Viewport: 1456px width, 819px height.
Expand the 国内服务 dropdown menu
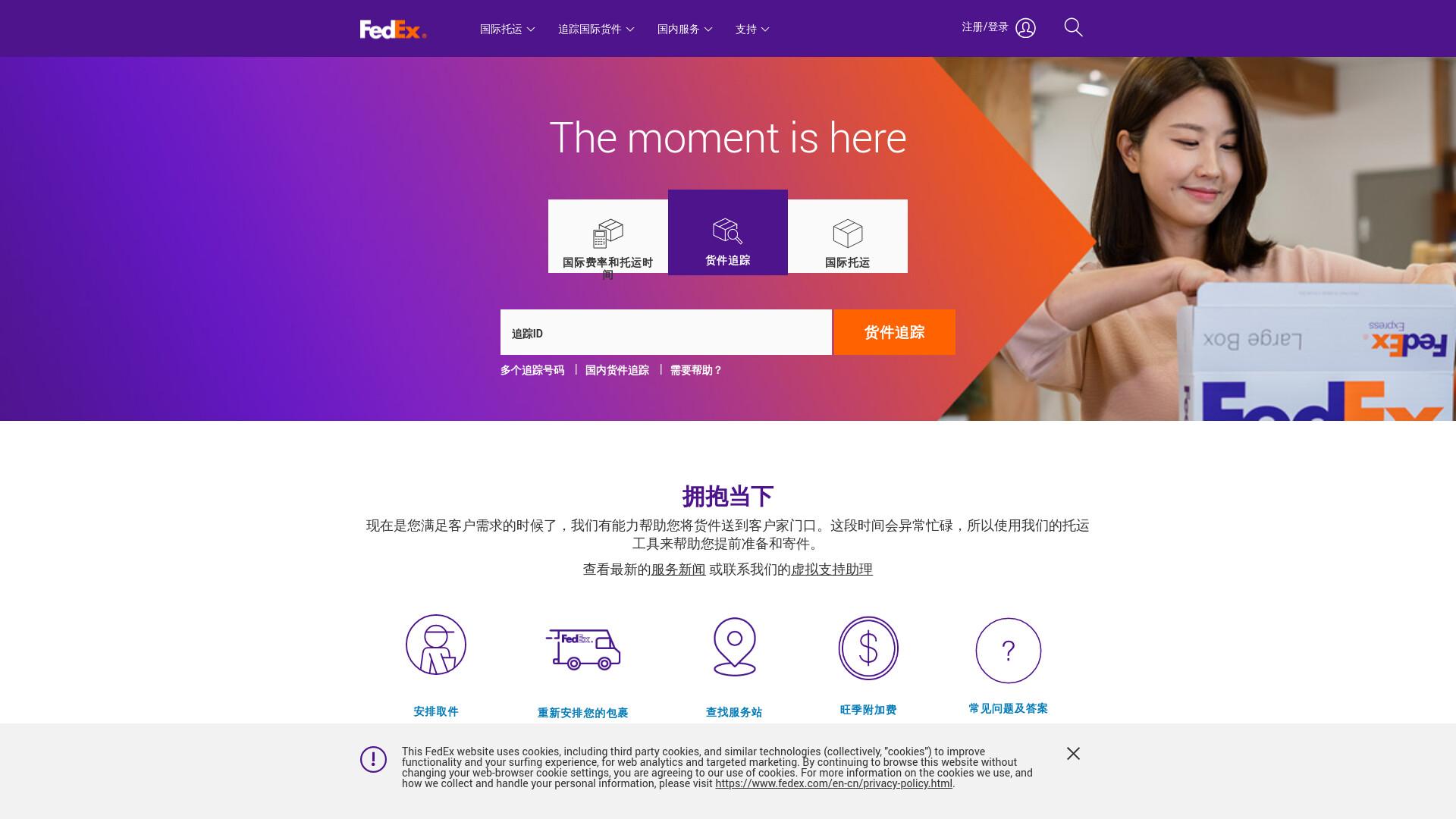click(685, 29)
